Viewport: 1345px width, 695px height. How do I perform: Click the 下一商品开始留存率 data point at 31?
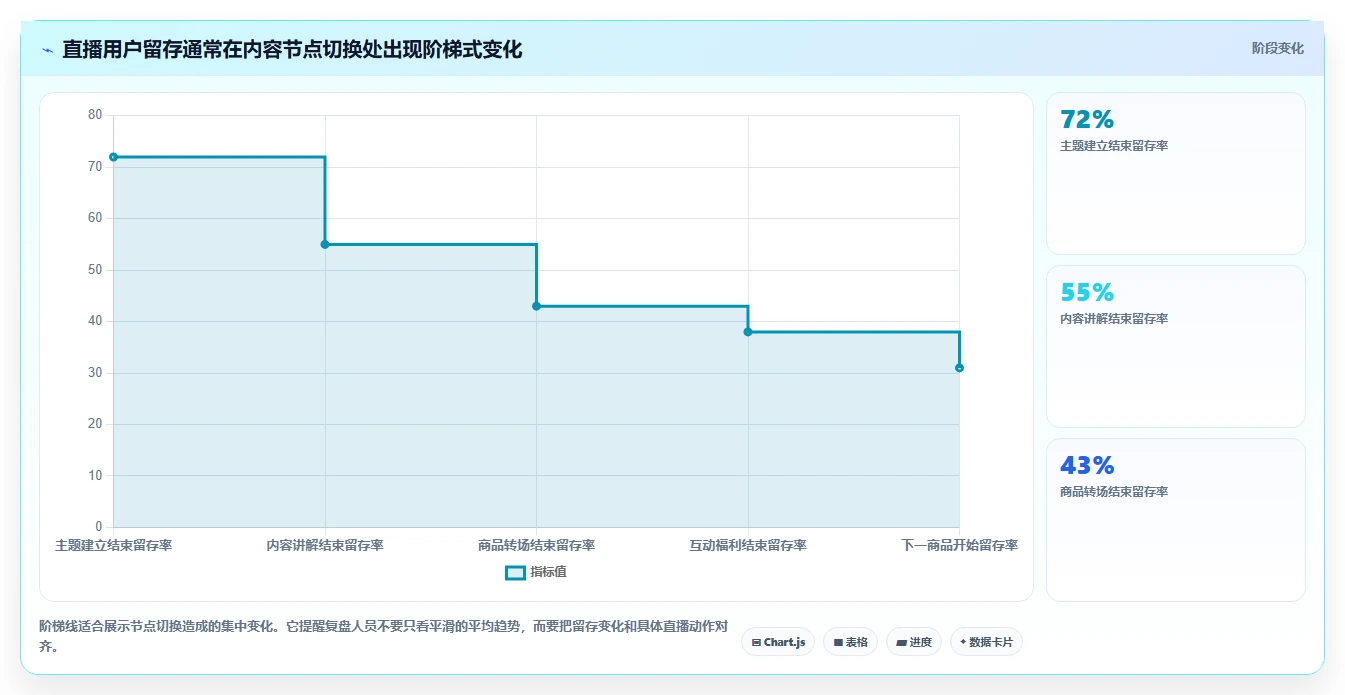click(x=959, y=368)
